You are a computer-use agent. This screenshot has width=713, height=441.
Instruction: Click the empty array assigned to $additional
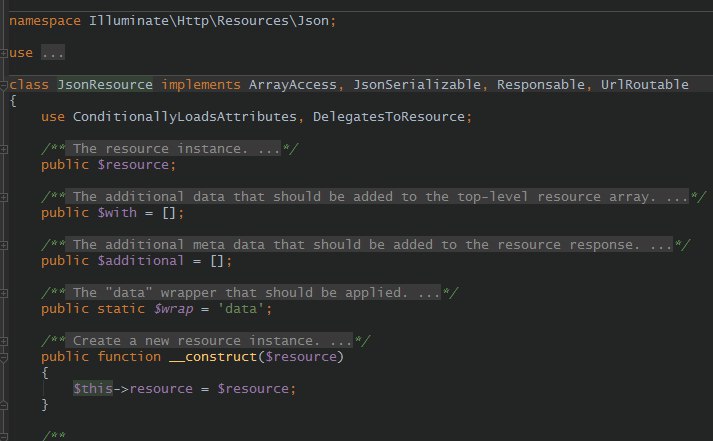pos(217,261)
